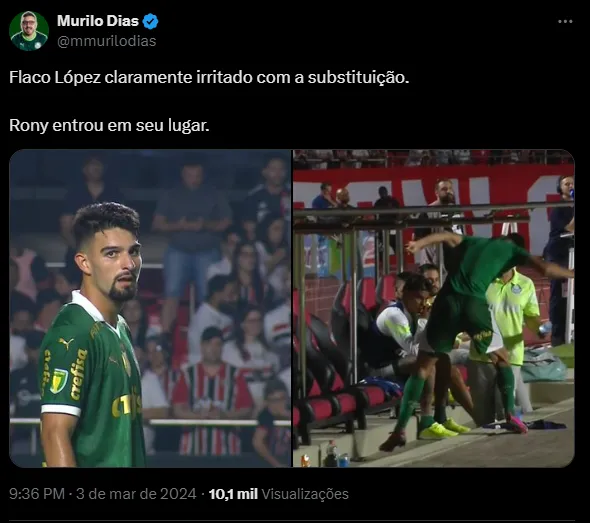Click the yellow shield patch on the sleeve
This screenshot has width=590, height=523.
click(x=59, y=381)
